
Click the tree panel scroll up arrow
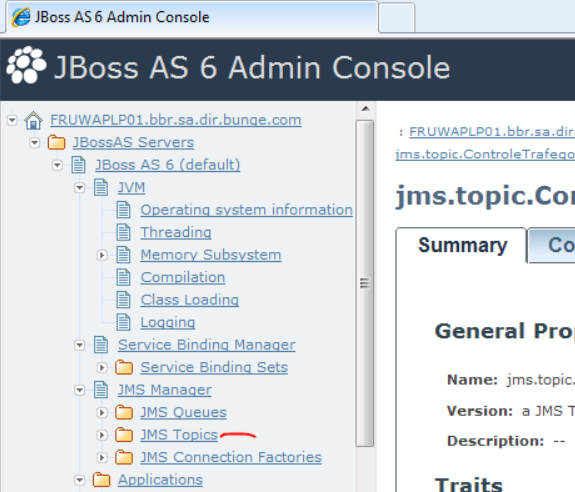click(x=365, y=109)
